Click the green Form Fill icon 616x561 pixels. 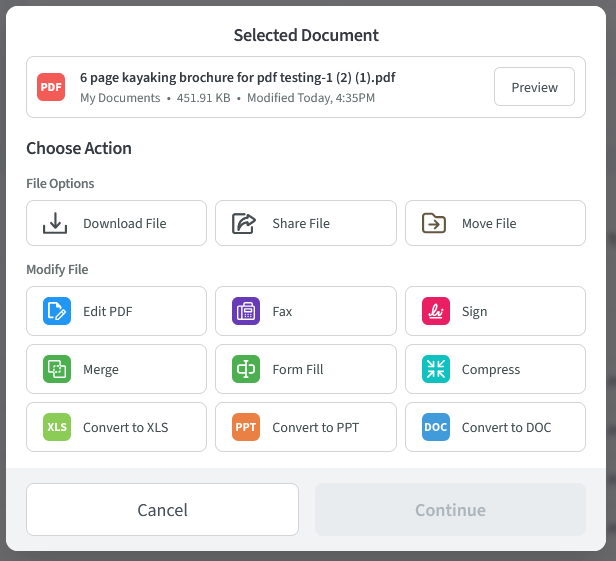(245, 369)
